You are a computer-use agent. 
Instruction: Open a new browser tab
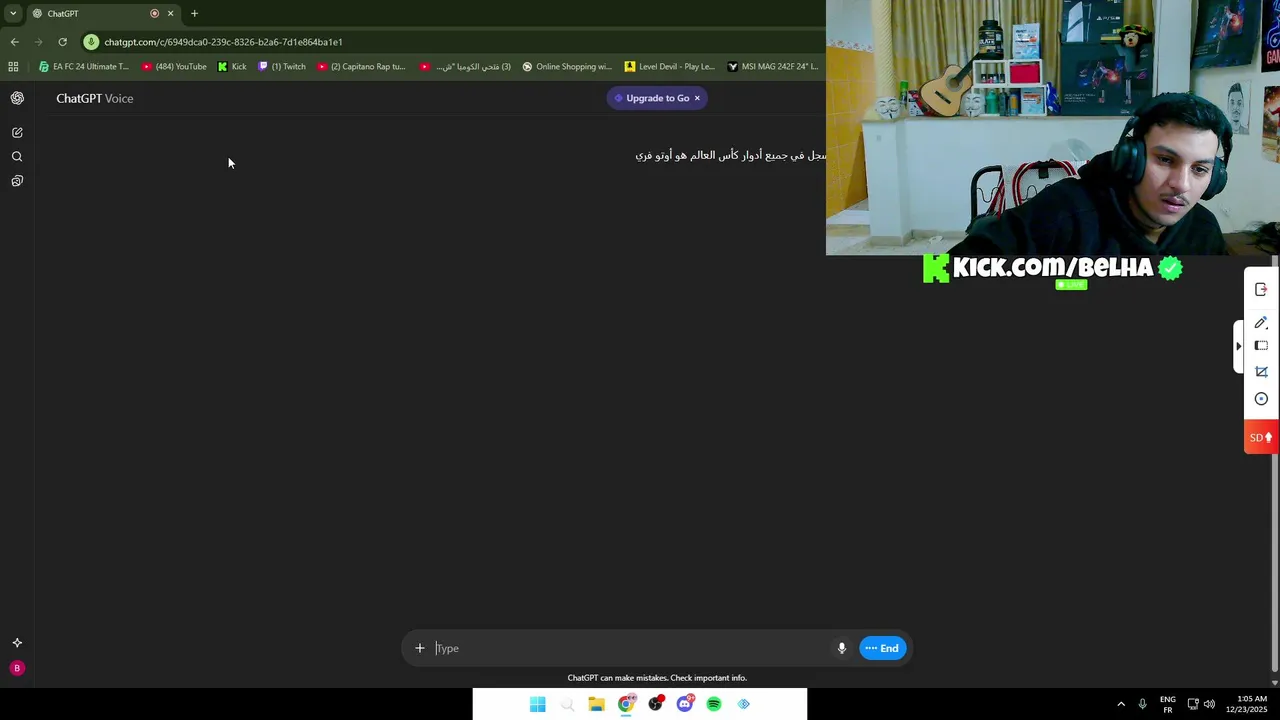tap(194, 13)
